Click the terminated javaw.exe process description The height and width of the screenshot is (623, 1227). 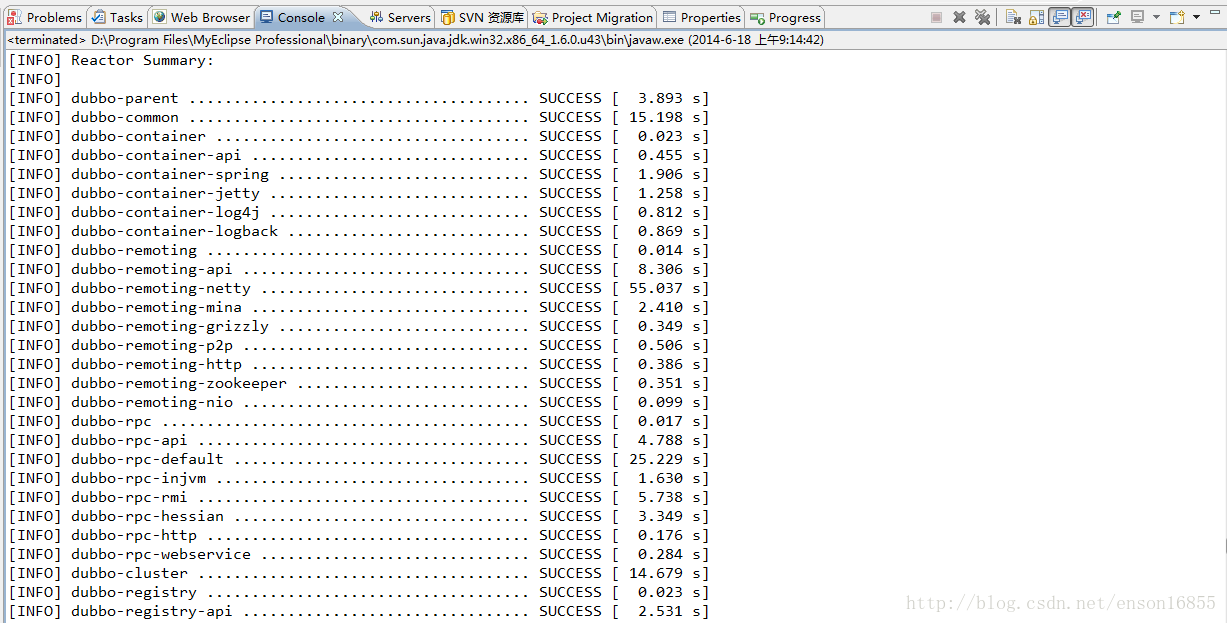point(415,40)
